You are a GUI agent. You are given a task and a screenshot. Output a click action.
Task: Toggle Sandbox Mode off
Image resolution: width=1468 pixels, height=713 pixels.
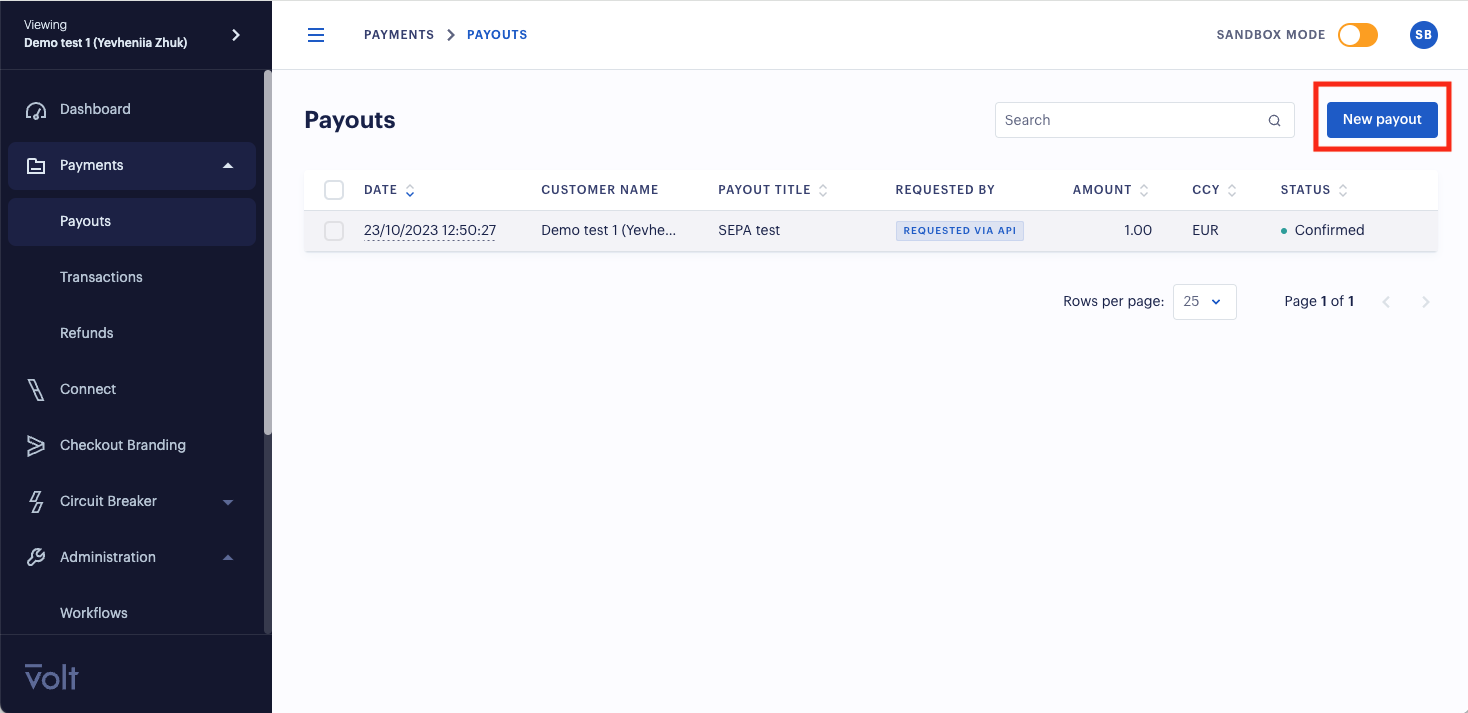click(1357, 34)
